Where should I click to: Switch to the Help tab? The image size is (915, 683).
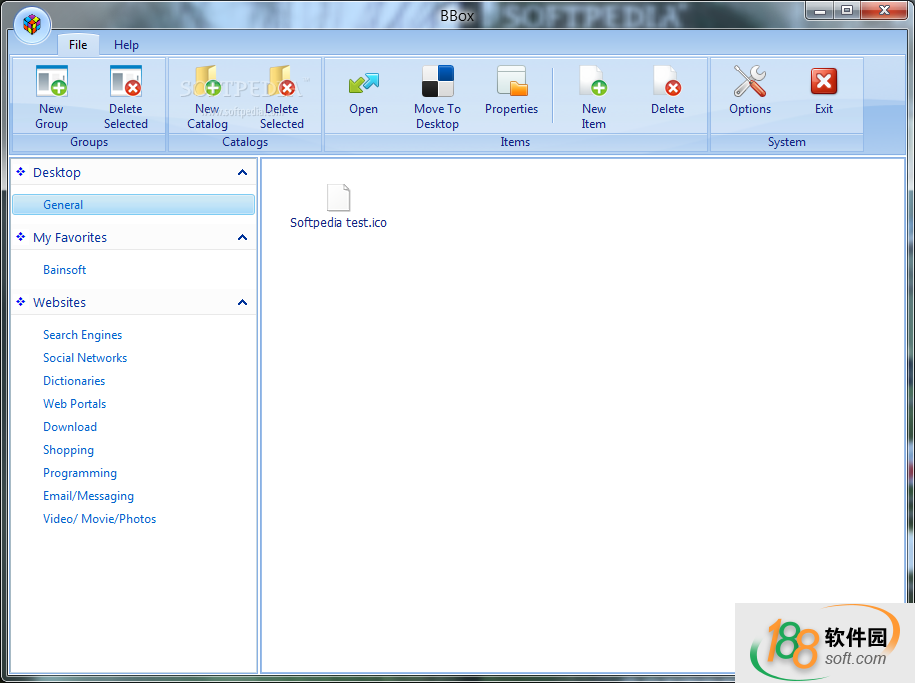[x=126, y=45]
